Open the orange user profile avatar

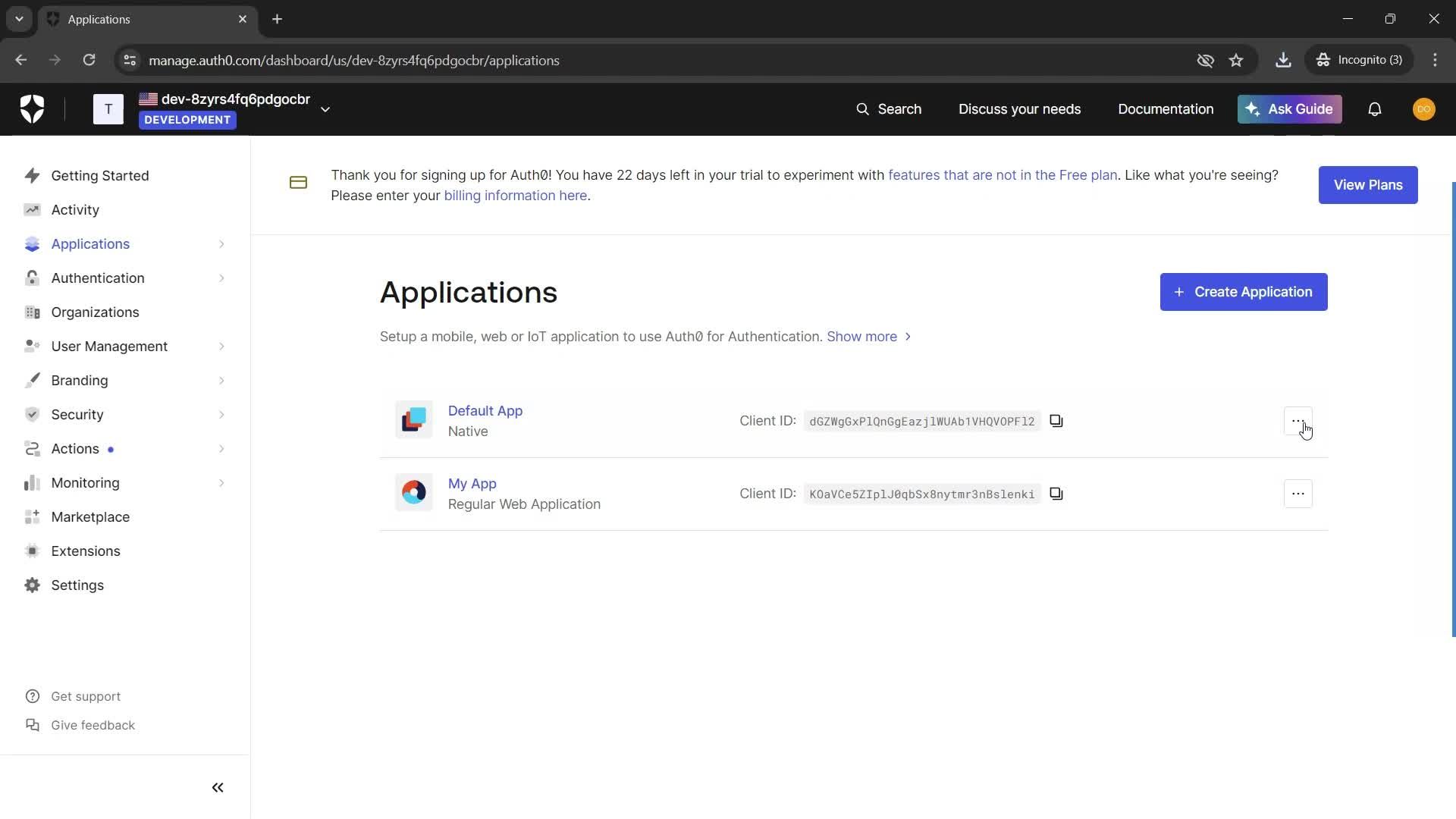[x=1423, y=109]
